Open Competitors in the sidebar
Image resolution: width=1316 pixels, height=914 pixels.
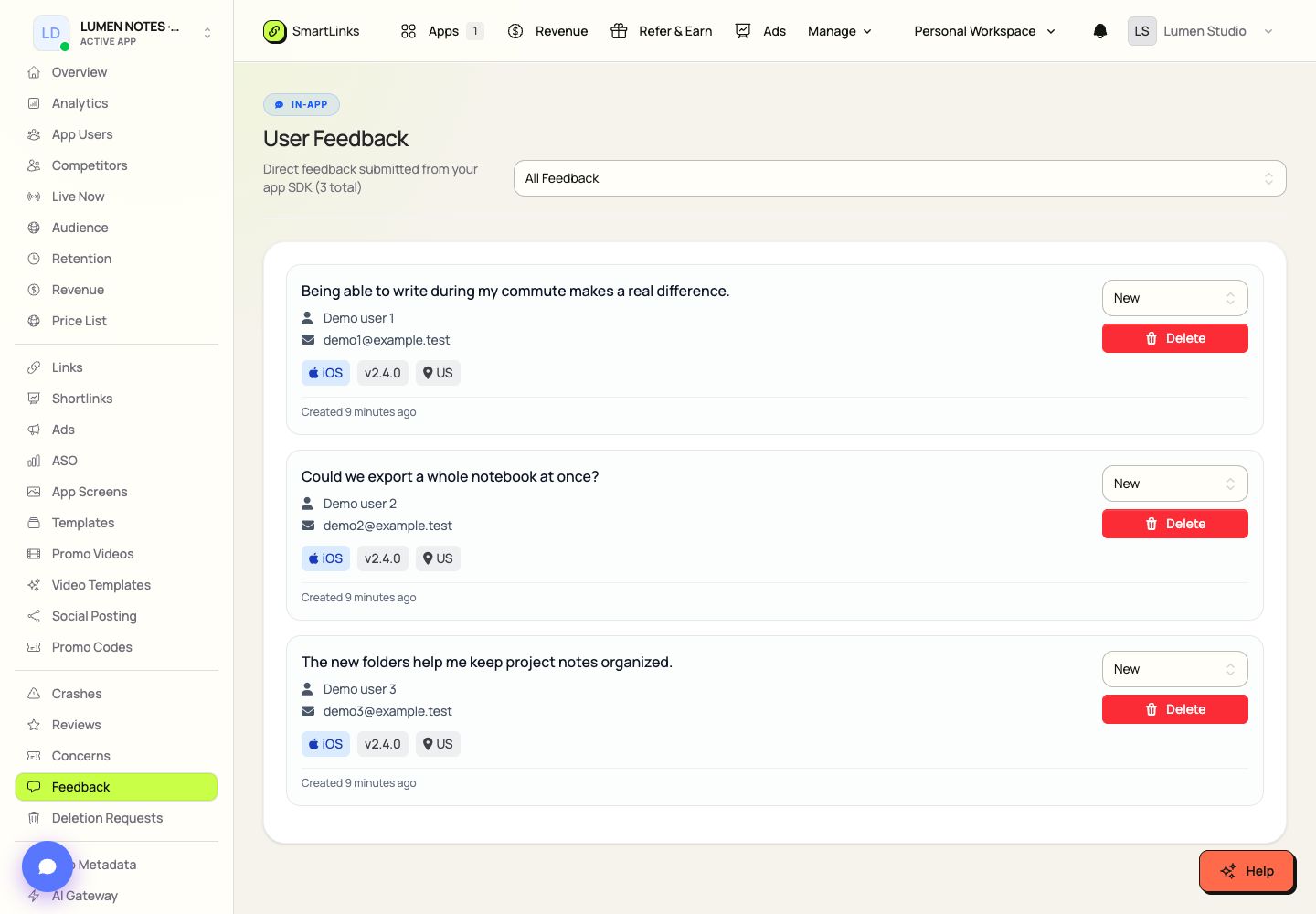[x=116, y=165]
